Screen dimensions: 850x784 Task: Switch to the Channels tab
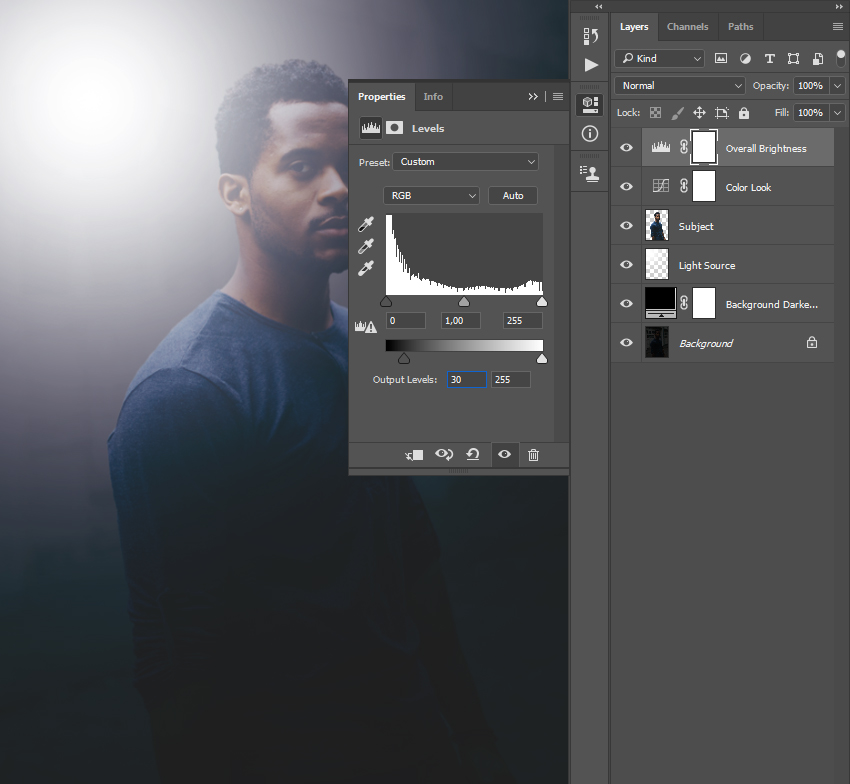pos(687,27)
